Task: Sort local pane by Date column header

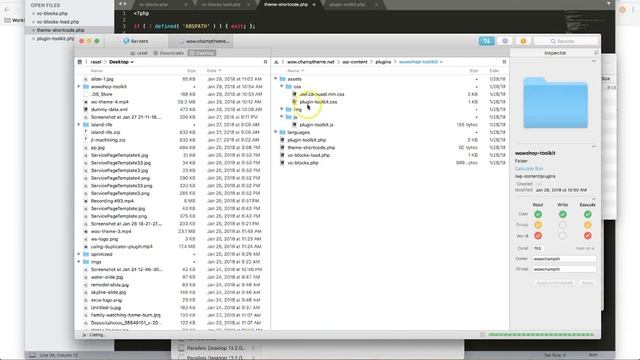Action: [214, 71]
